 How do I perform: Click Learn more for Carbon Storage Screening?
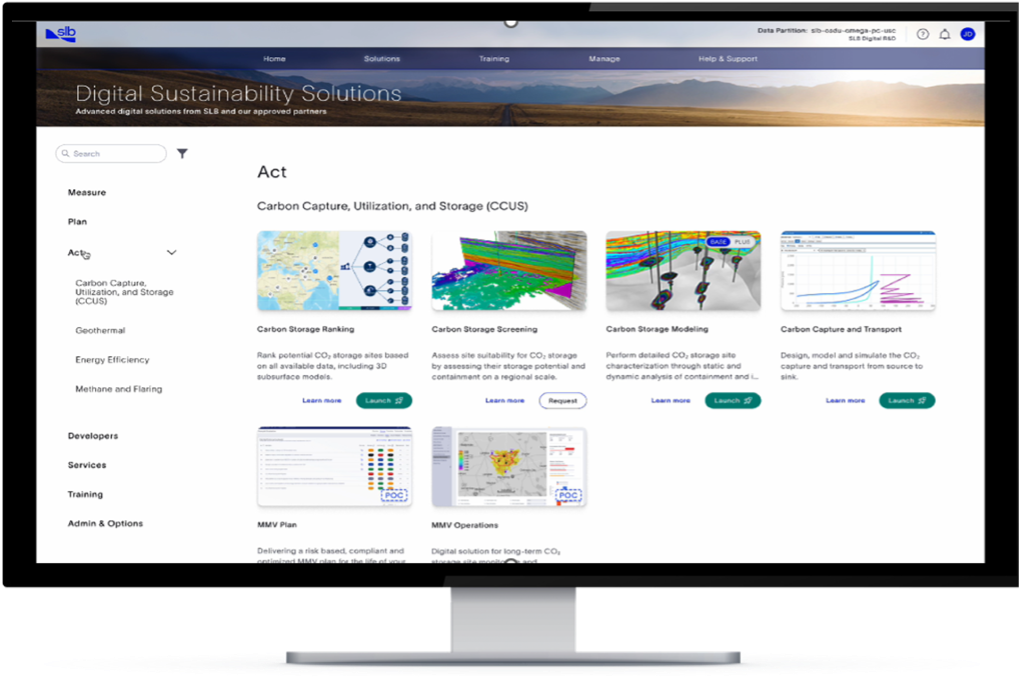(x=505, y=401)
